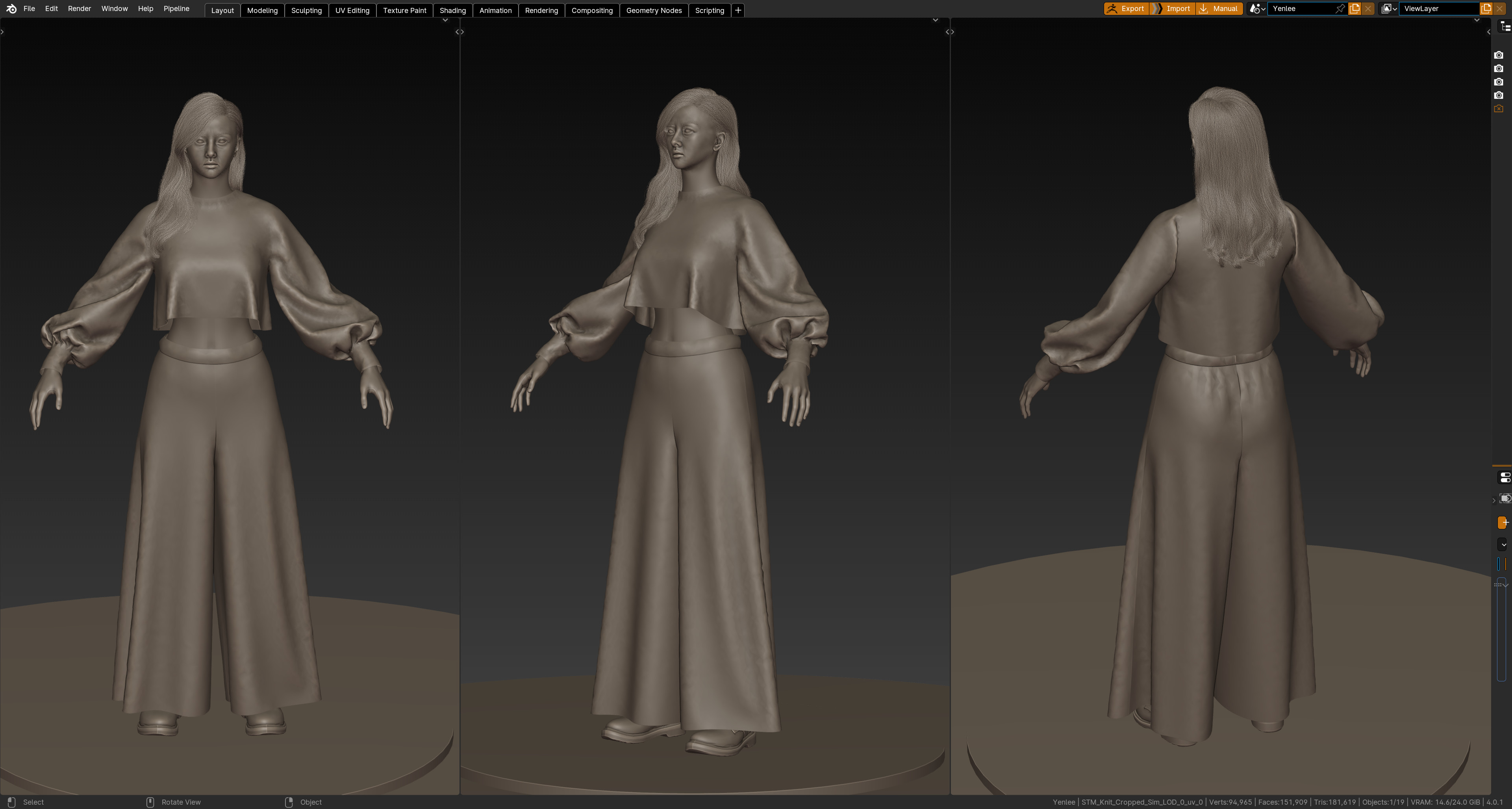This screenshot has height=809, width=1512.
Task: Toggle the first camera render icon
Action: pyautogui.click(x=1499, y=55)
